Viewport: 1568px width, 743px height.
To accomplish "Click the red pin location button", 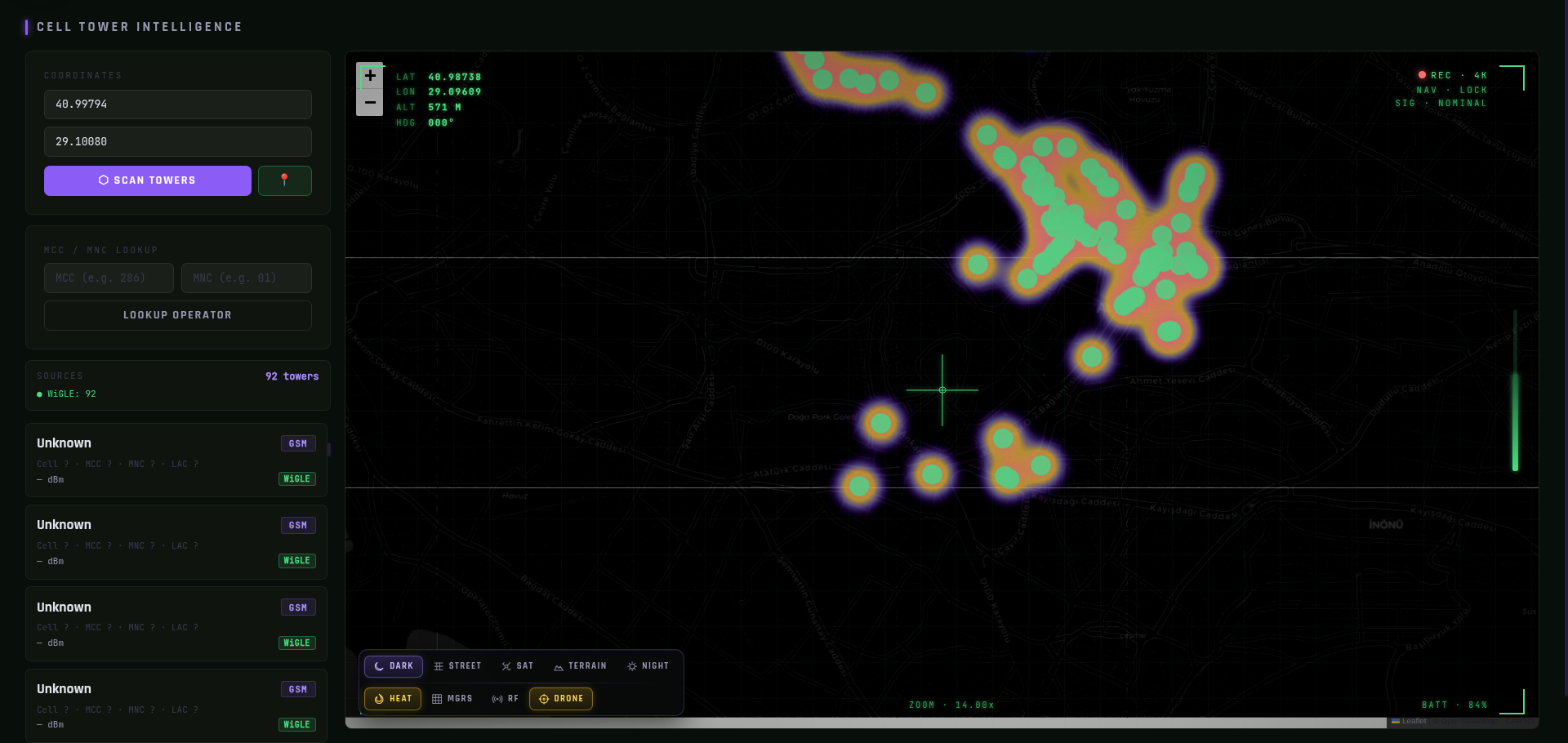I will point(284,180).
